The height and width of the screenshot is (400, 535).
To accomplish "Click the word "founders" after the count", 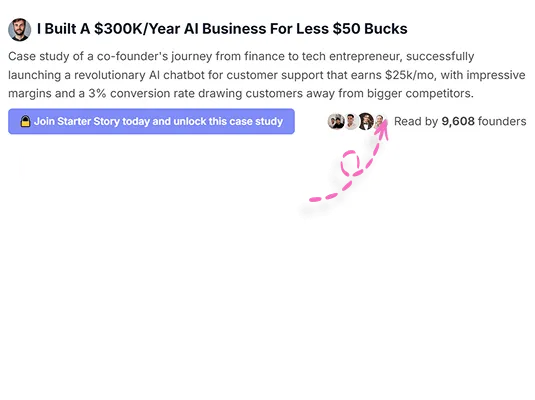I will (x=502, y=121).
